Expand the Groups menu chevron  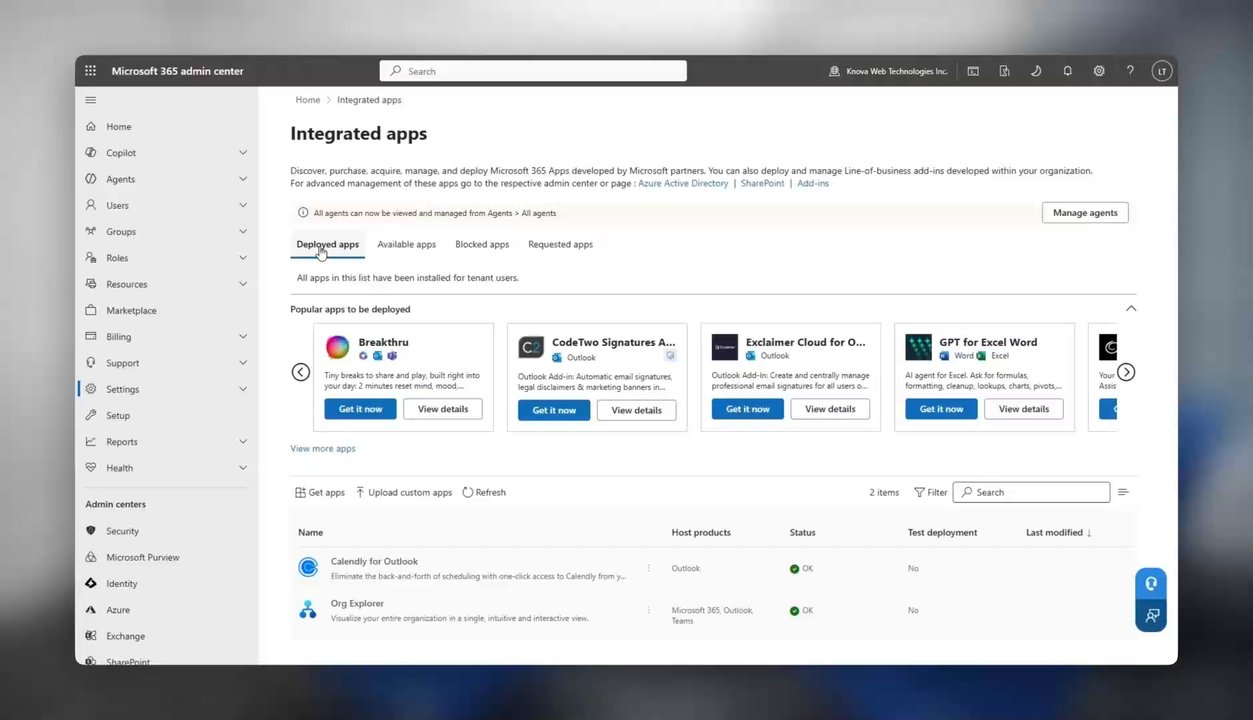coord(243,231)
